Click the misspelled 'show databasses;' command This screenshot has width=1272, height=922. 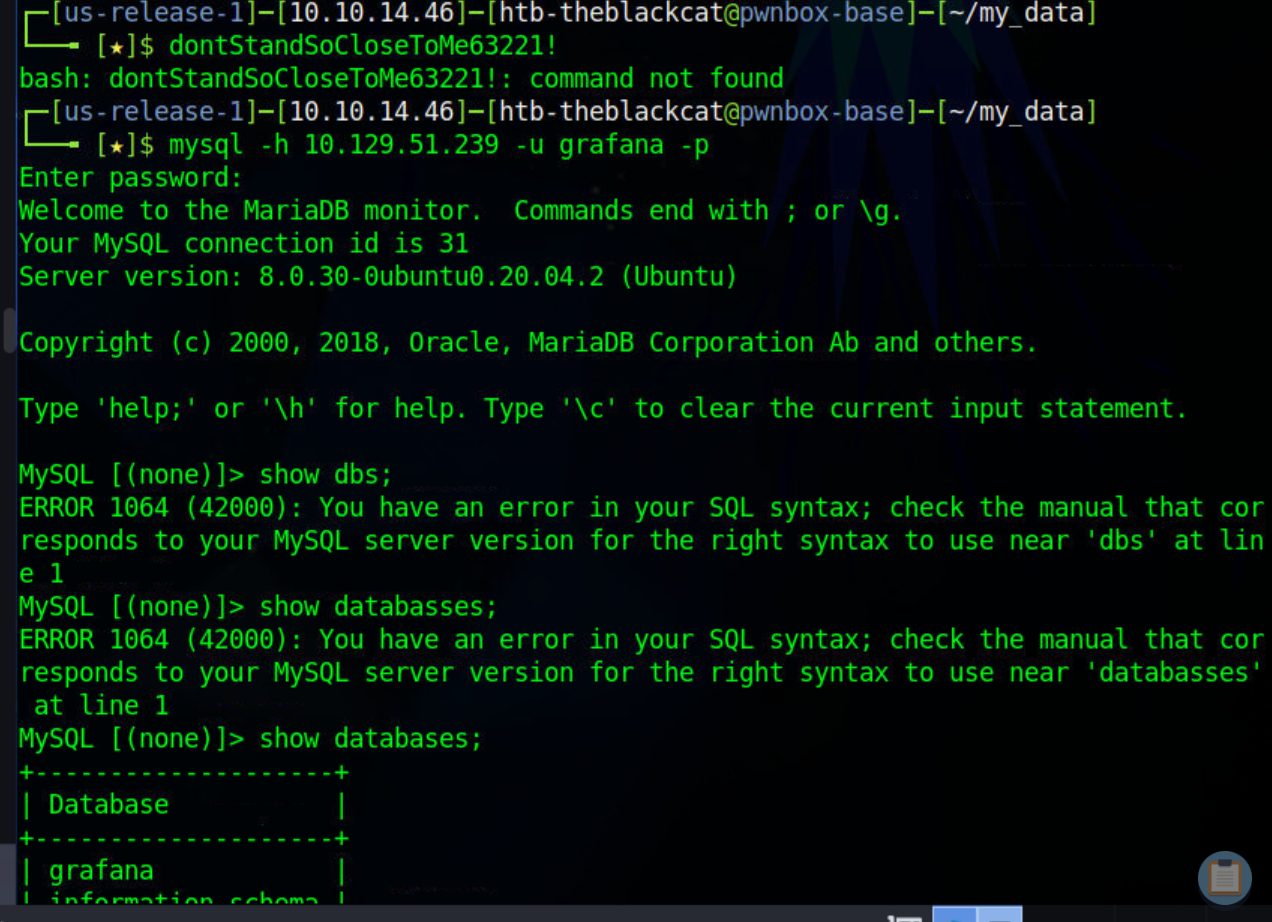(x=378, y=606)
